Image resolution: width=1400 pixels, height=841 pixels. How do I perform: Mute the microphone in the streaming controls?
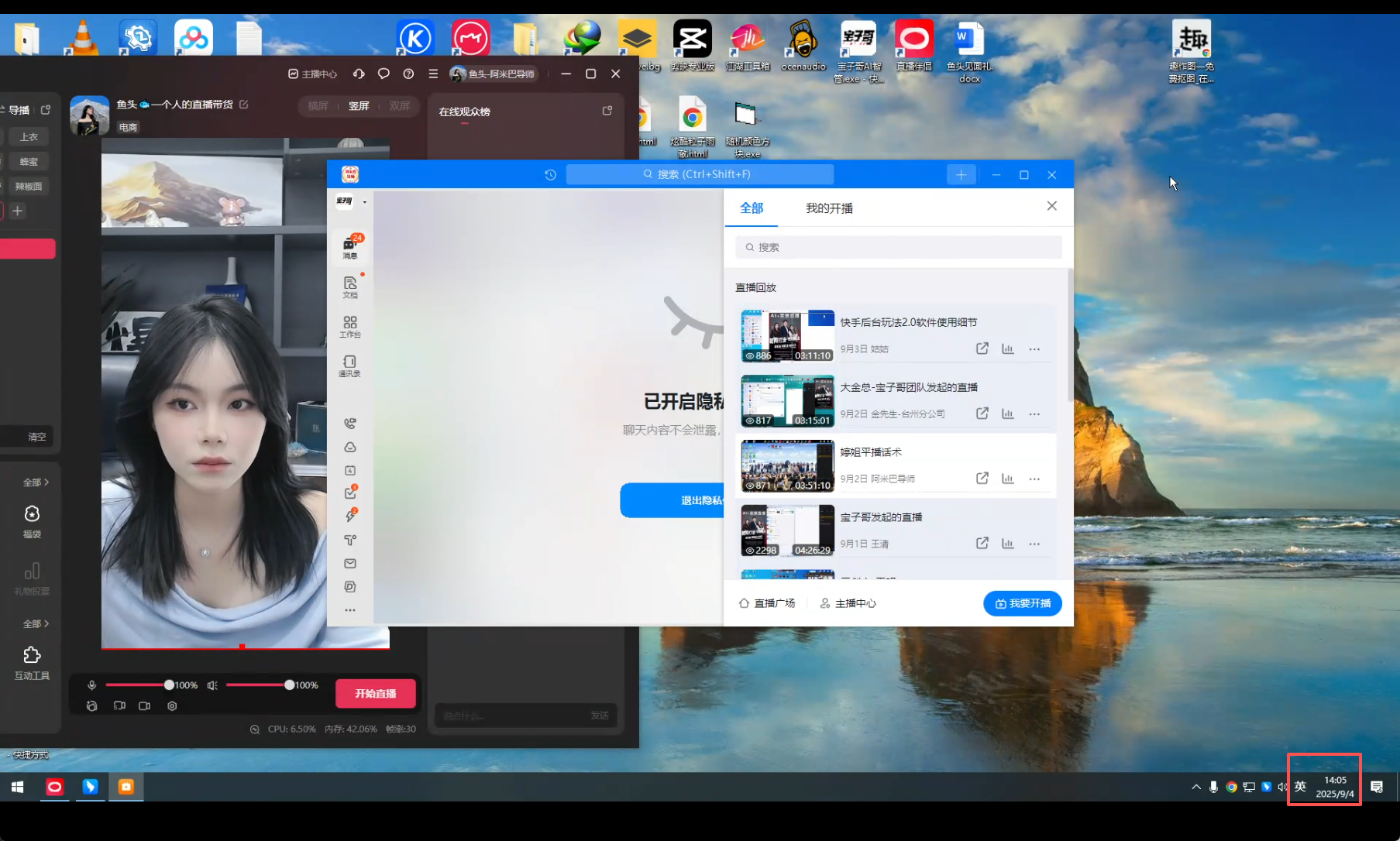coord(91,685)
